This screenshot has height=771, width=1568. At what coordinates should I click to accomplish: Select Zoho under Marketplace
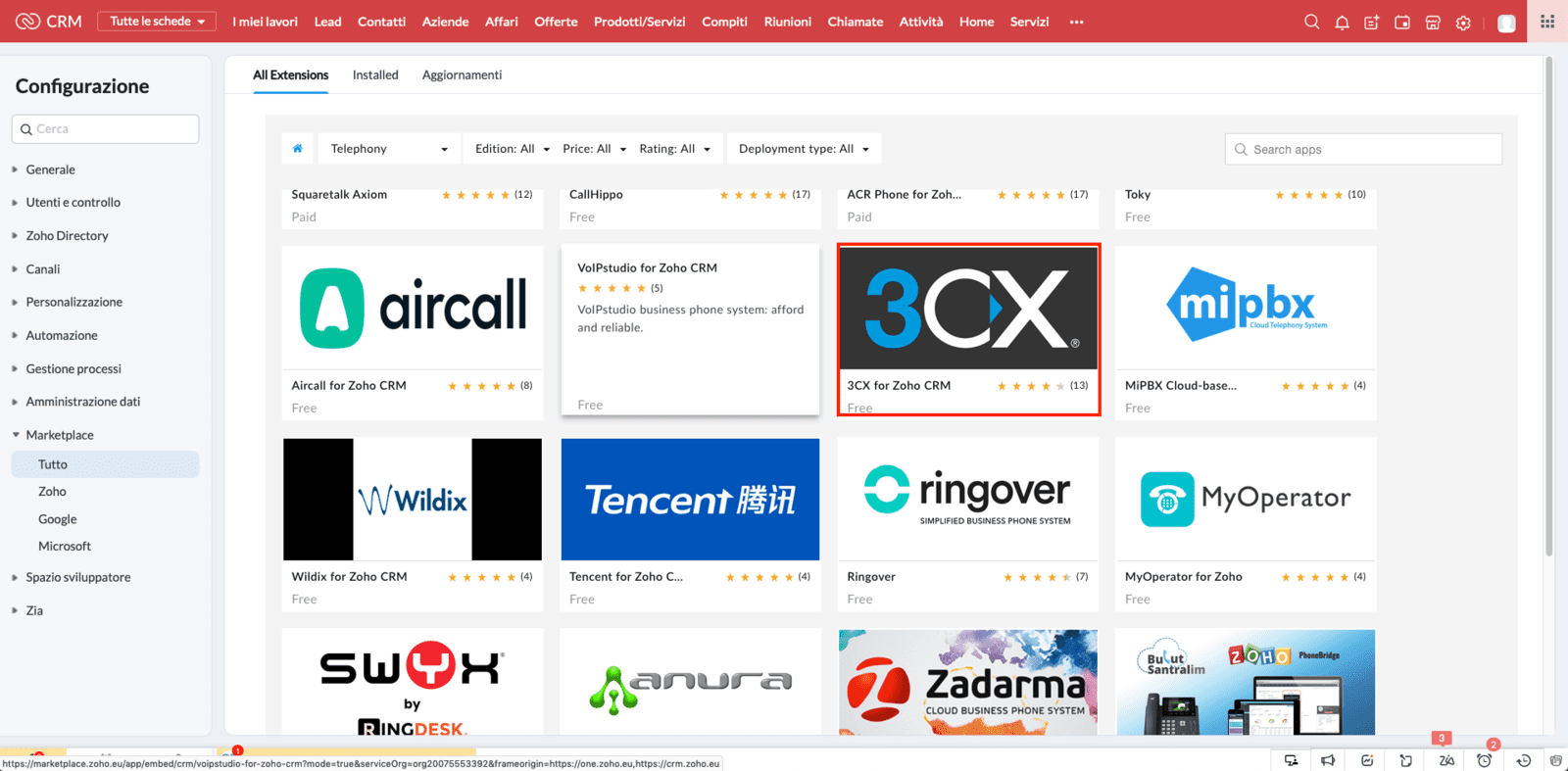point(52,492)
